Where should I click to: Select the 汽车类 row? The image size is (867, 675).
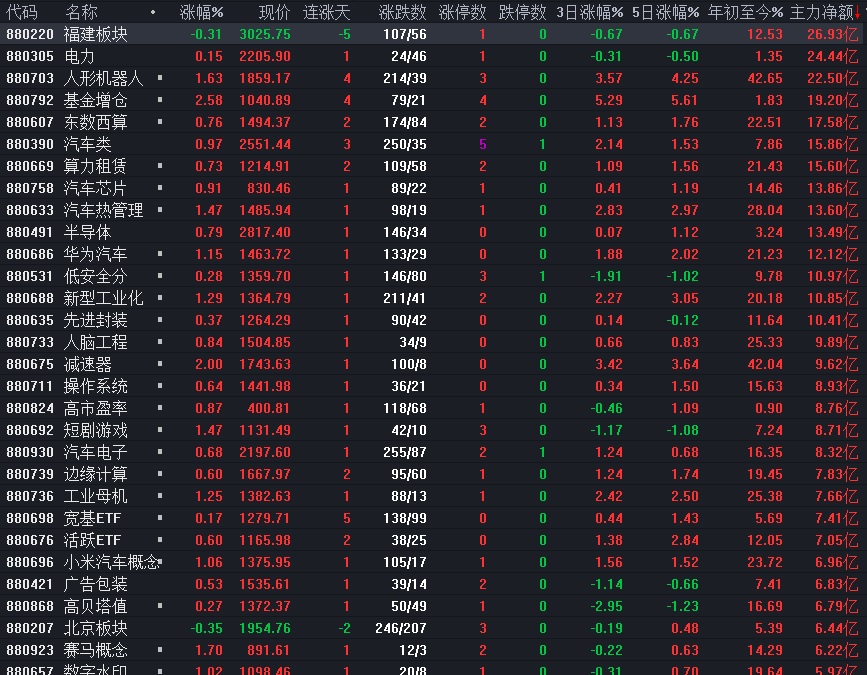pos(434,144)
